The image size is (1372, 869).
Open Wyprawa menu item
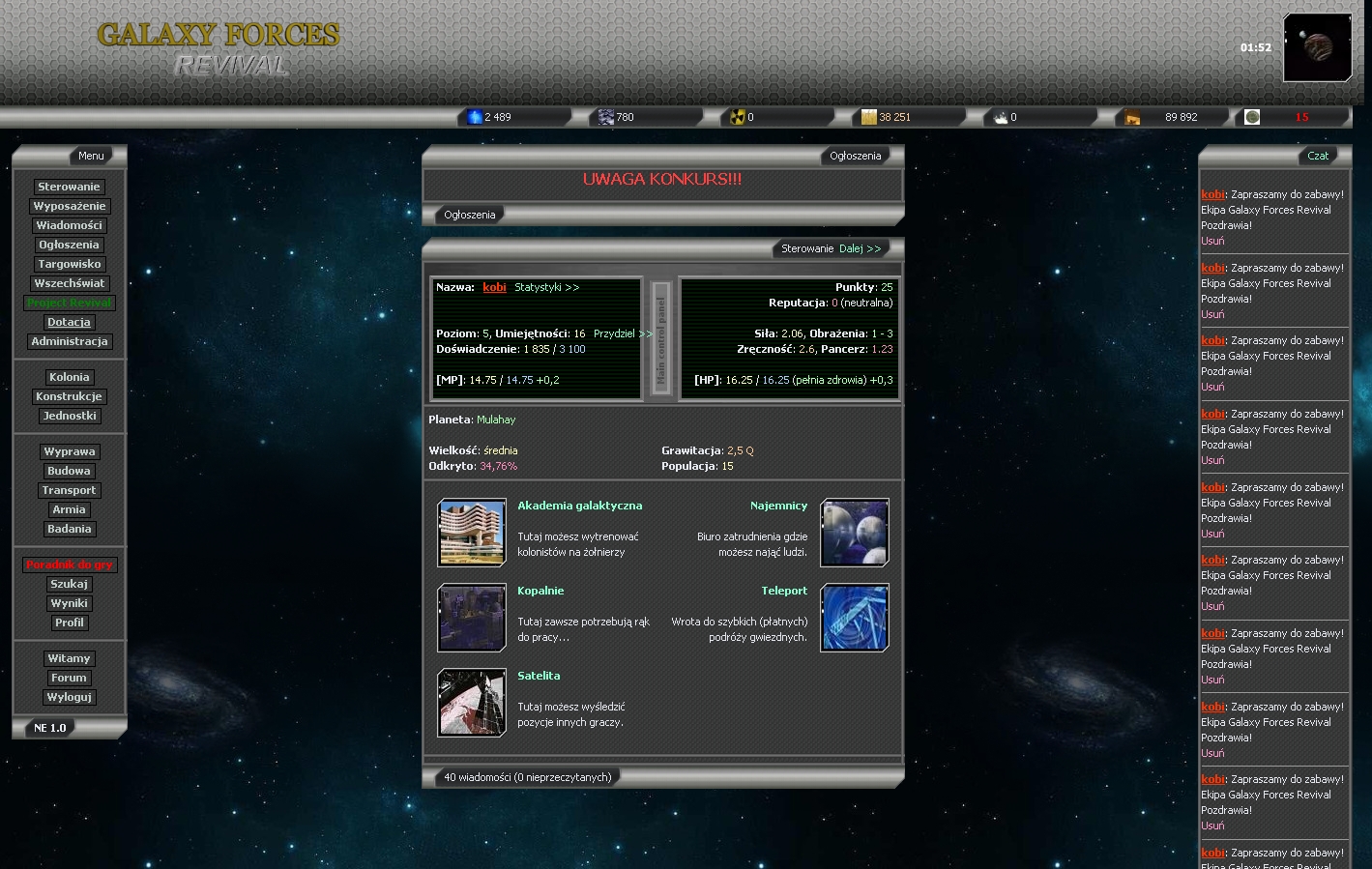[x=69, y=451]
